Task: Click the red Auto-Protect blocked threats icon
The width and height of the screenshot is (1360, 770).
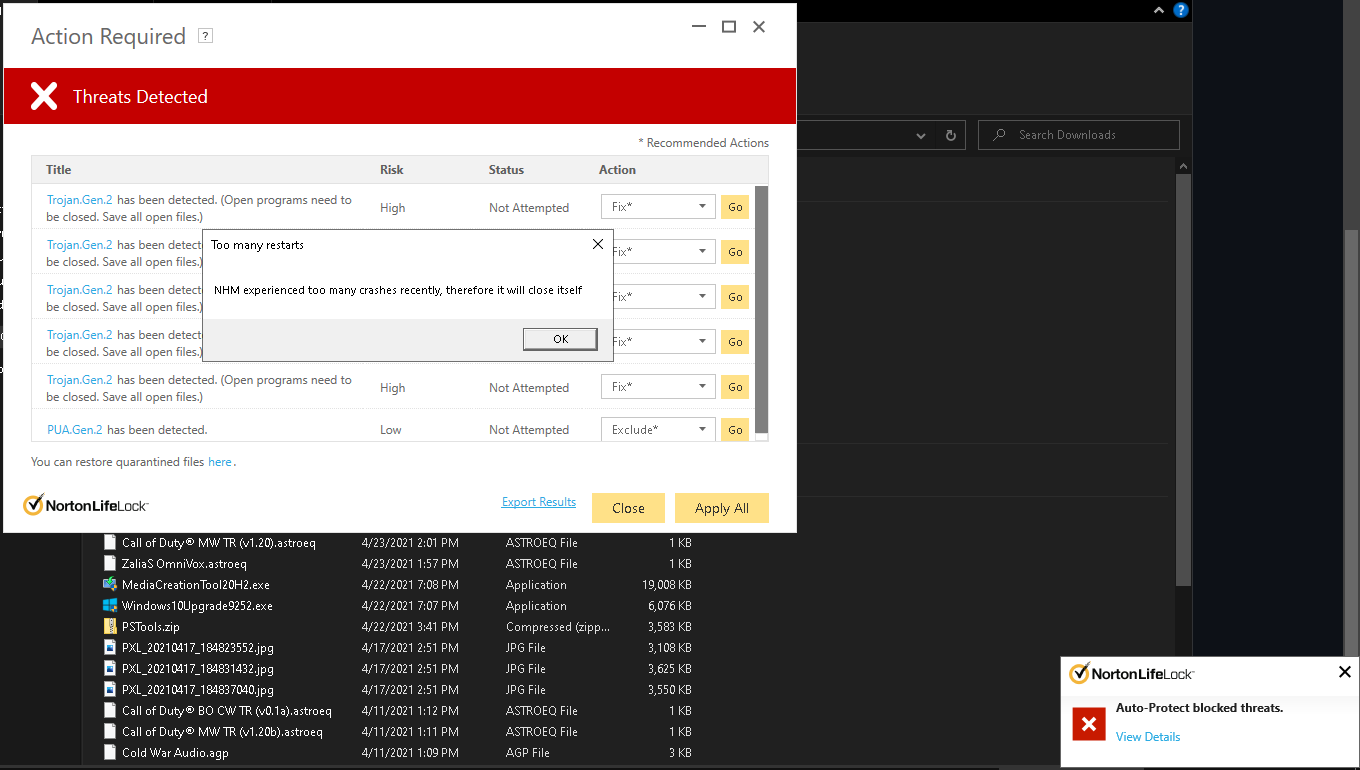Action: pos(1088,723)
